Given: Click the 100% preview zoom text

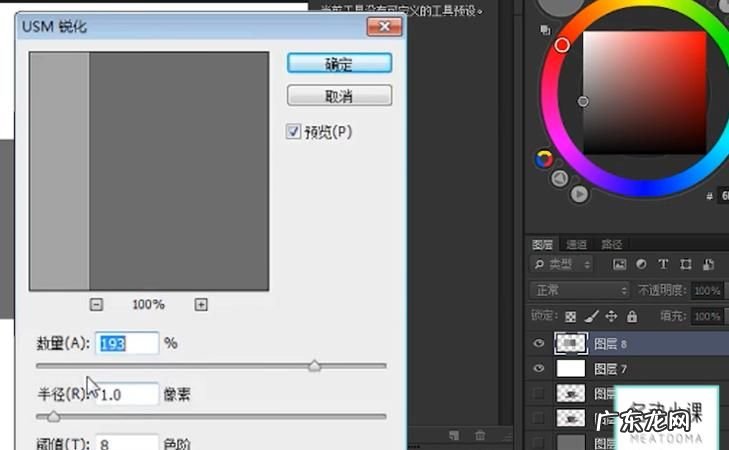Looking at the screenshot, I should pyautogui.click(x=148, y=304).
